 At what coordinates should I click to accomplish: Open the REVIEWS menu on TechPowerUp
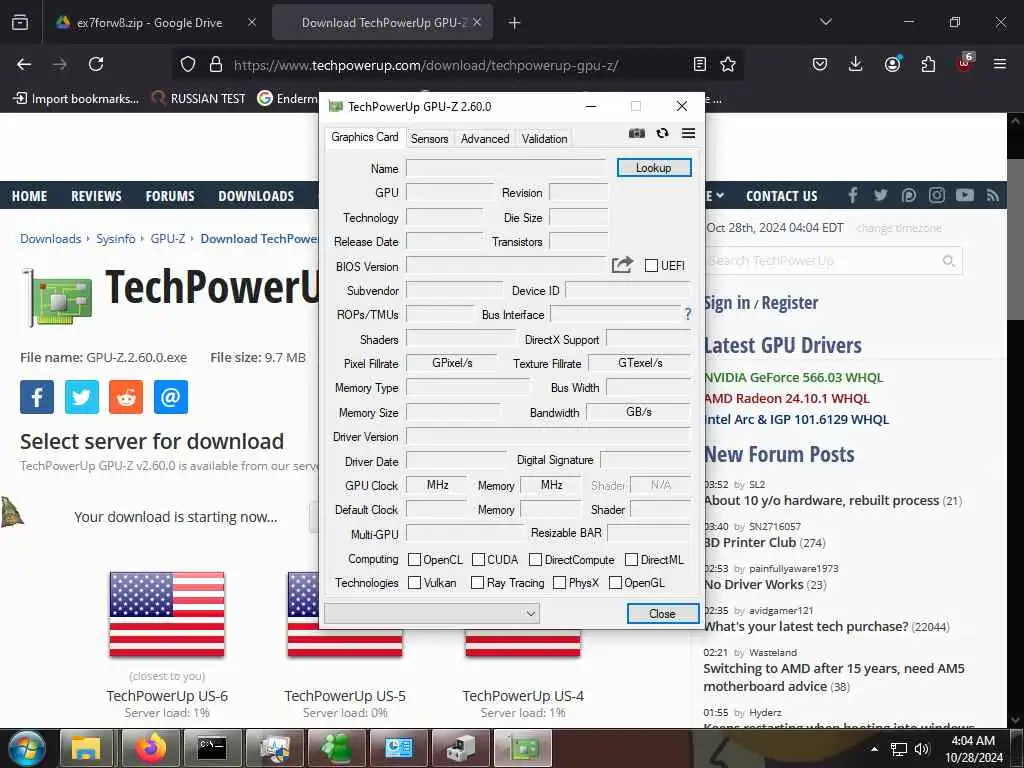(x=96, y=196)
